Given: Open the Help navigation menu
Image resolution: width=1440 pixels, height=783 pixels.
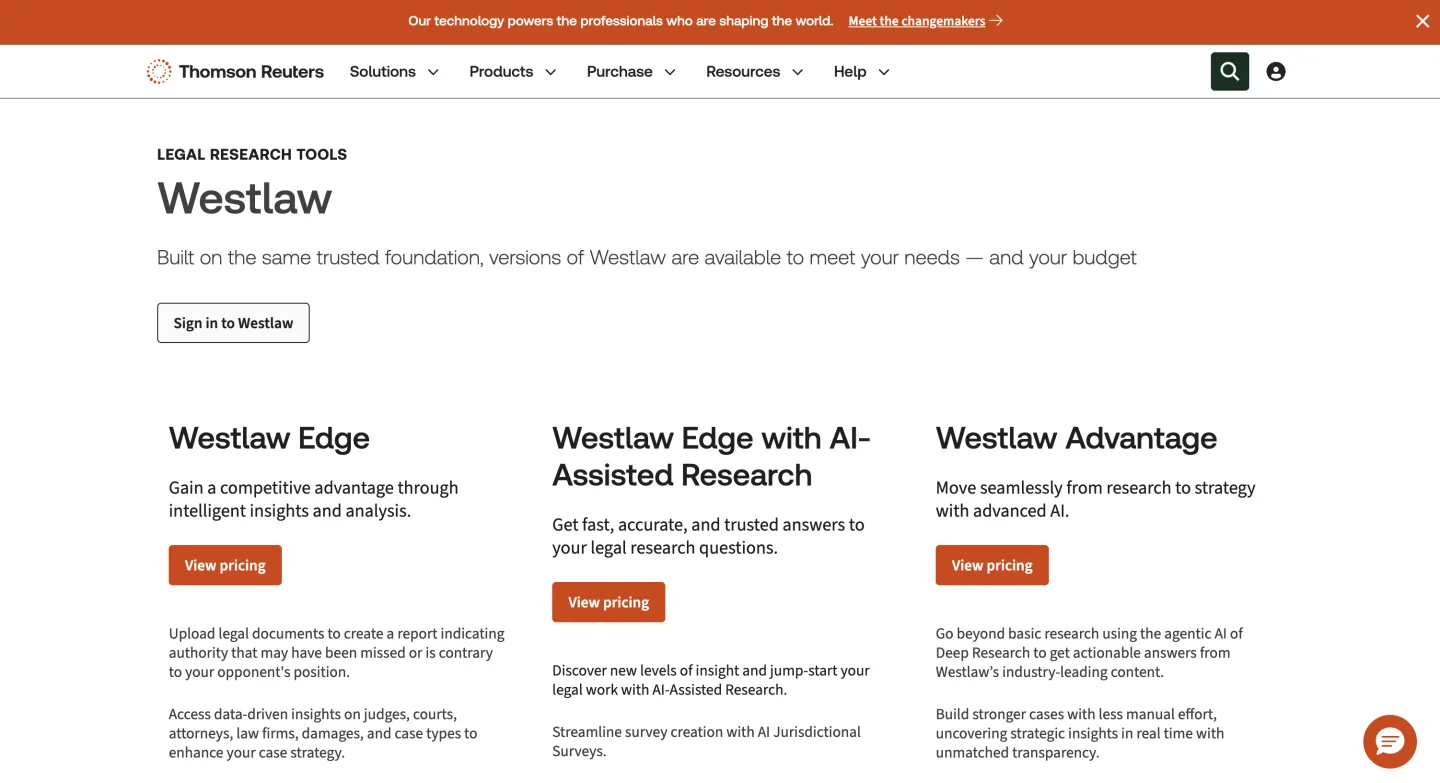Looking at the screenshot, I should pyautogui.click(x=862, y=71).
